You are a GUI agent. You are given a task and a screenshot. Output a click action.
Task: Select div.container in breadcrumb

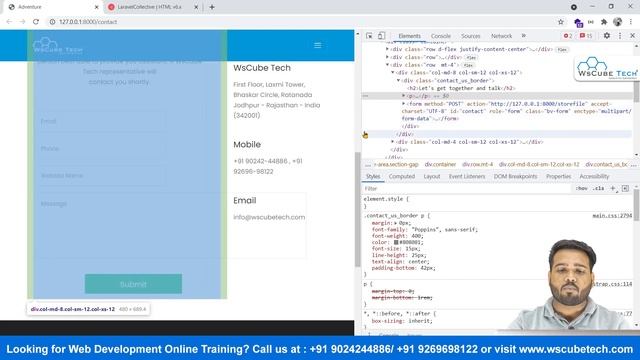pyautogui.click(x=440, y=164)
